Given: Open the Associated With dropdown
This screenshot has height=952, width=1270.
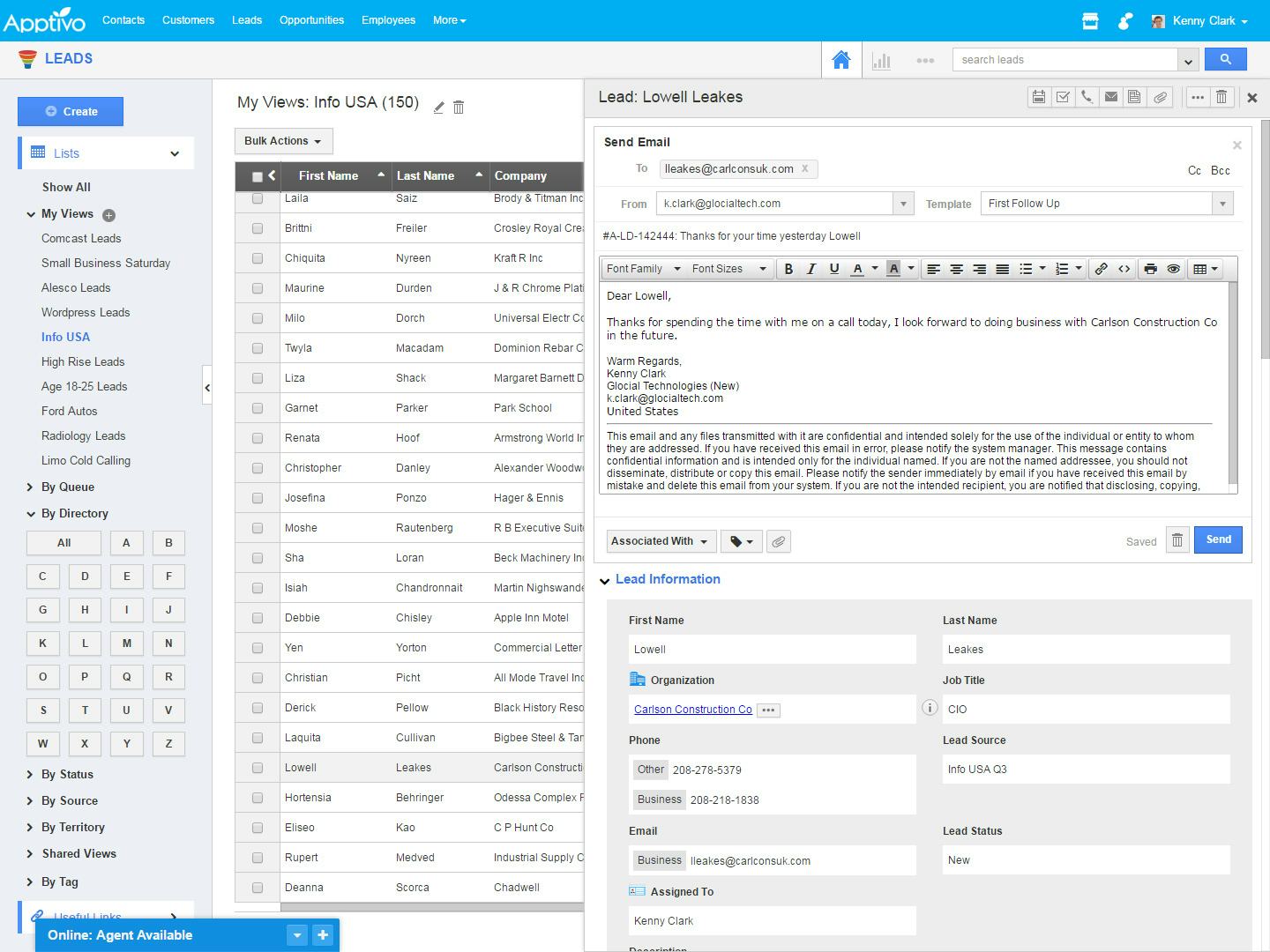Looking at the screenshot, I should tap(660, 541).
